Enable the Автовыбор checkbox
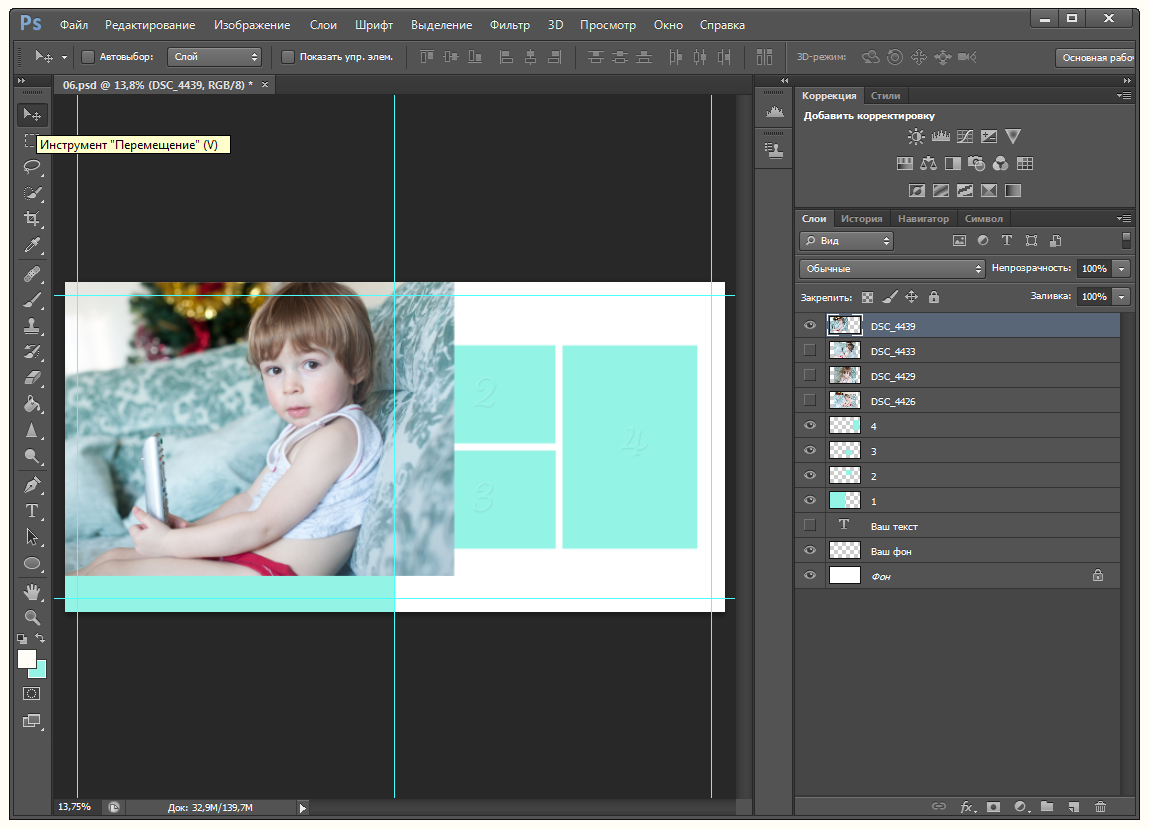The width and height of the screenshot is (1149, 829). point(87,57)
